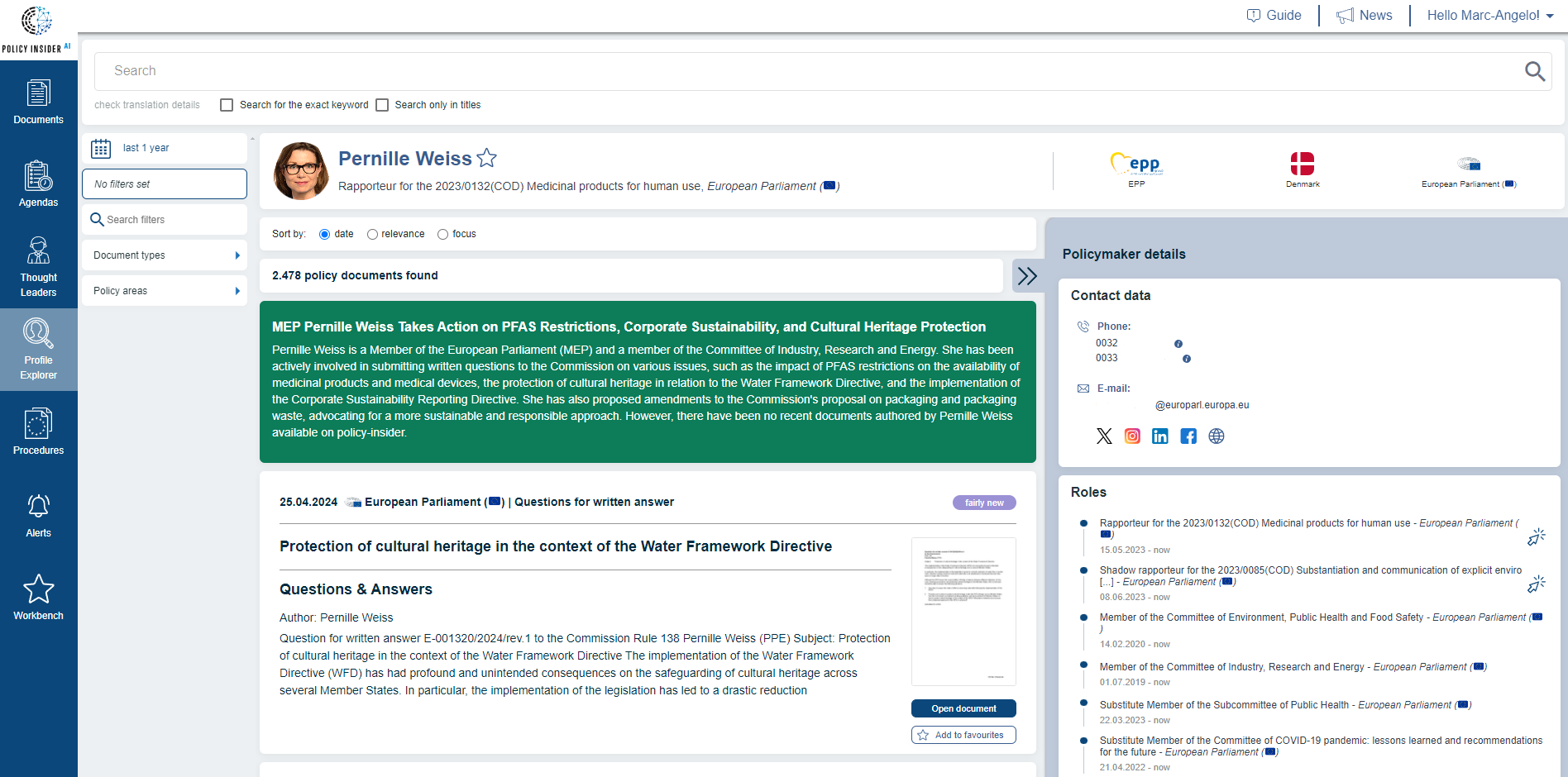Open the calendar date range icon
This screenshot has width=1568, height=777.
pyautogui.click(x=101, y=149)
